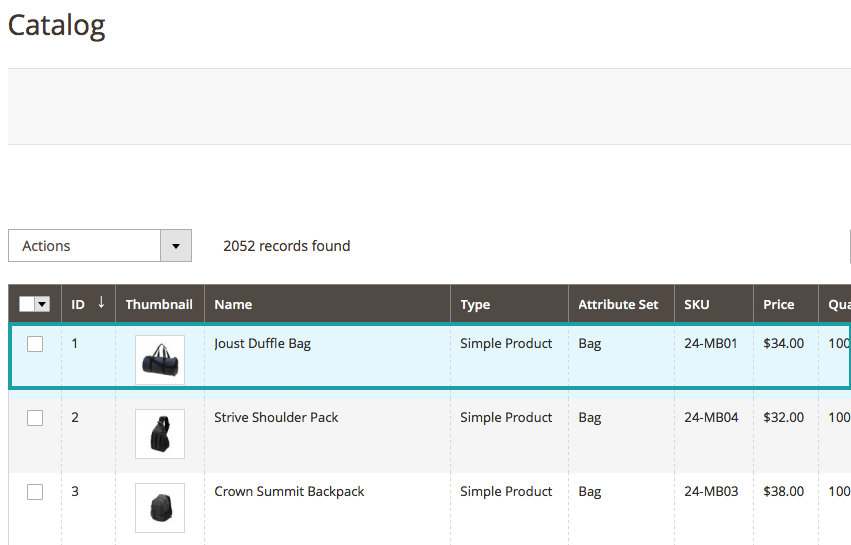
Task: Click the 24-MB01 SKU cell
Action: click(710, 344)
